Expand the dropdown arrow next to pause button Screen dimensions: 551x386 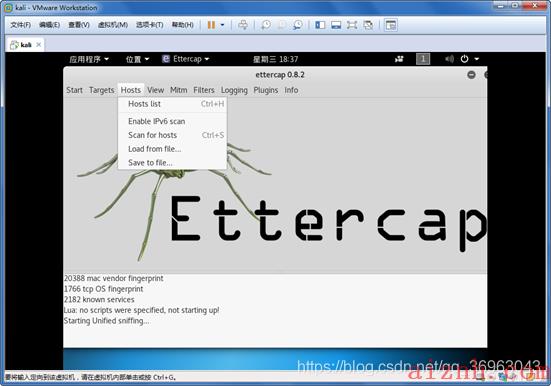[x=222, y=25]
